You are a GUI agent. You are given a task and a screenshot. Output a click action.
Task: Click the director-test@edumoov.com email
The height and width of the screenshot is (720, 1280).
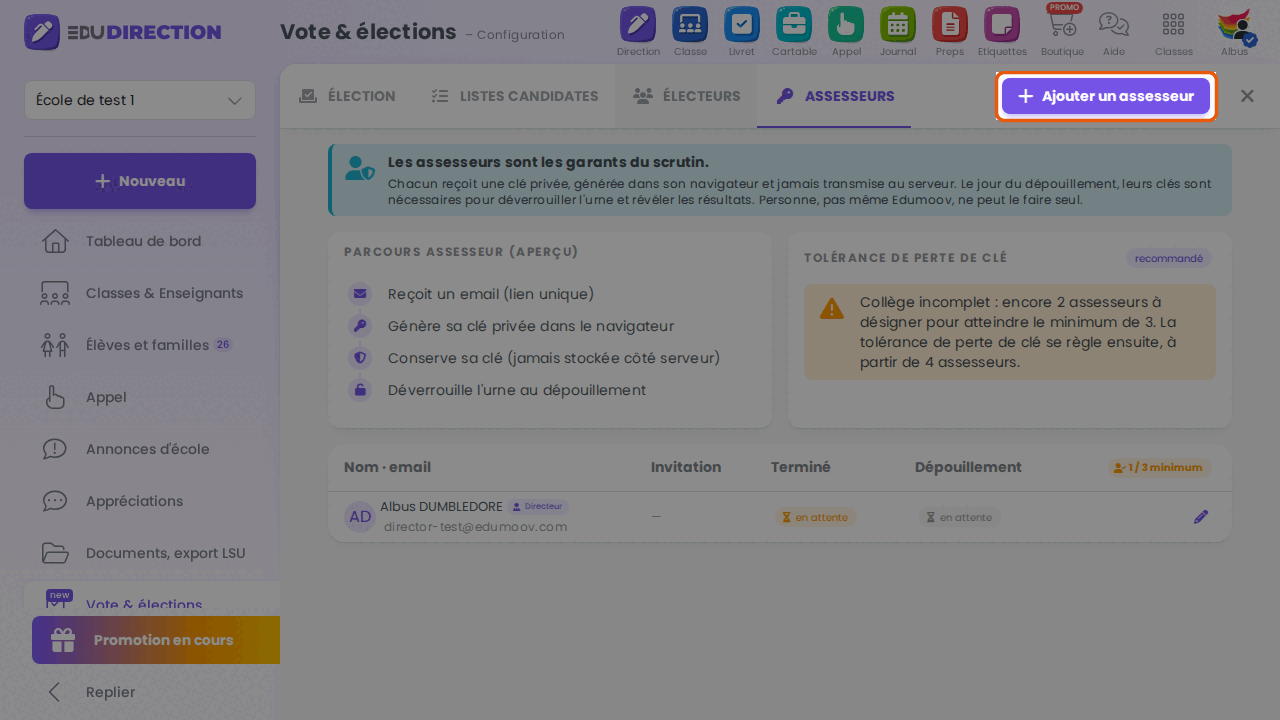click(x=475, y=527)
